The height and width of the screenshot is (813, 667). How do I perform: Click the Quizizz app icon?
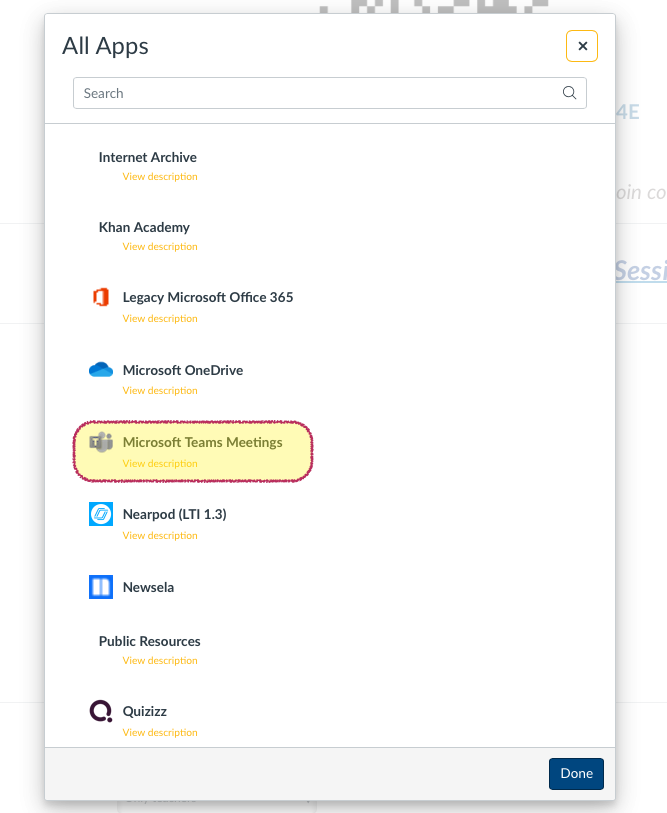coord(101,712)
